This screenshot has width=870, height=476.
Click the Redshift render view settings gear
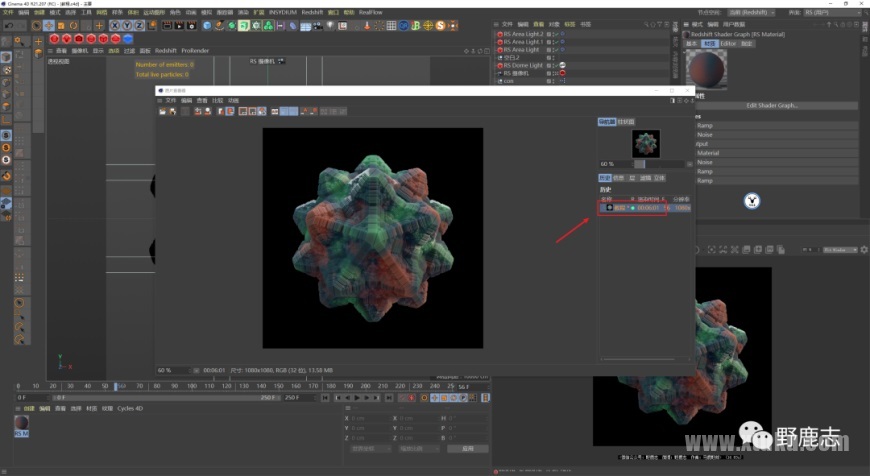pos(864,250)
